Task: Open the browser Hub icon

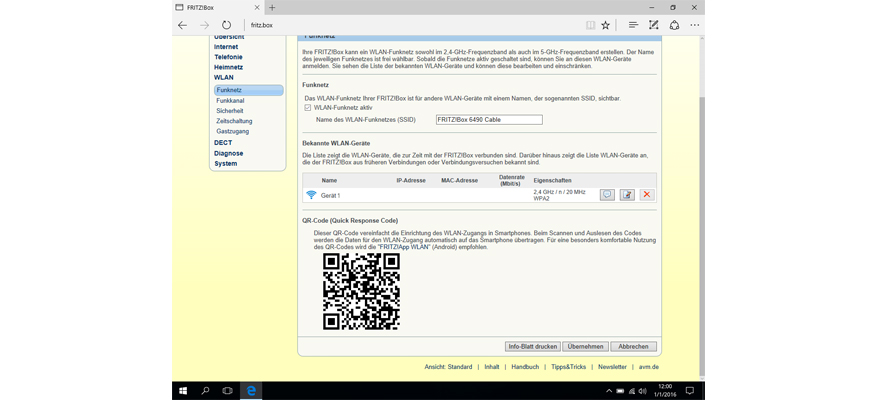Action: [x=633, y=25]
